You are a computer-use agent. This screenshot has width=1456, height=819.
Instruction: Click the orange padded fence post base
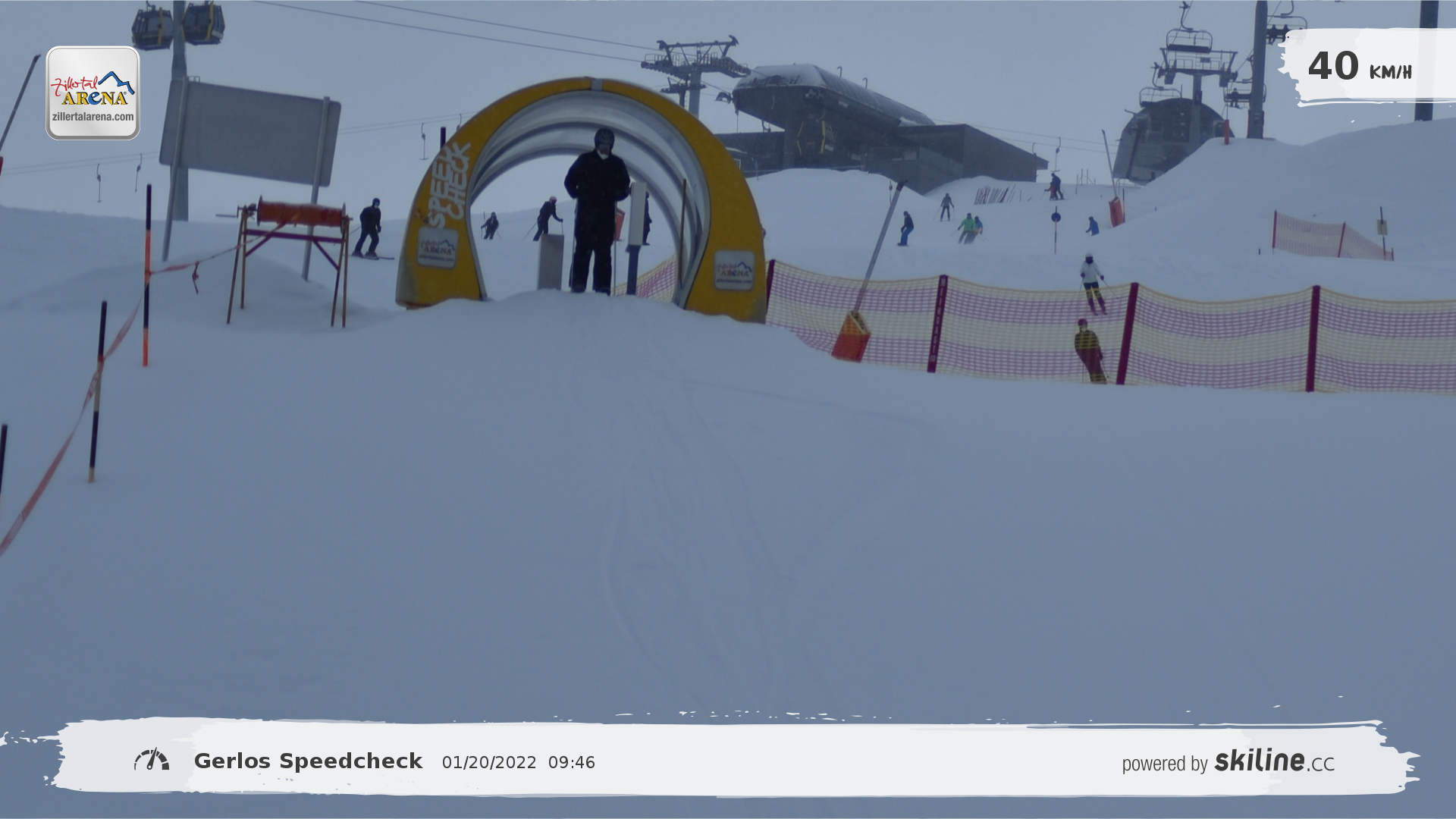851,337
